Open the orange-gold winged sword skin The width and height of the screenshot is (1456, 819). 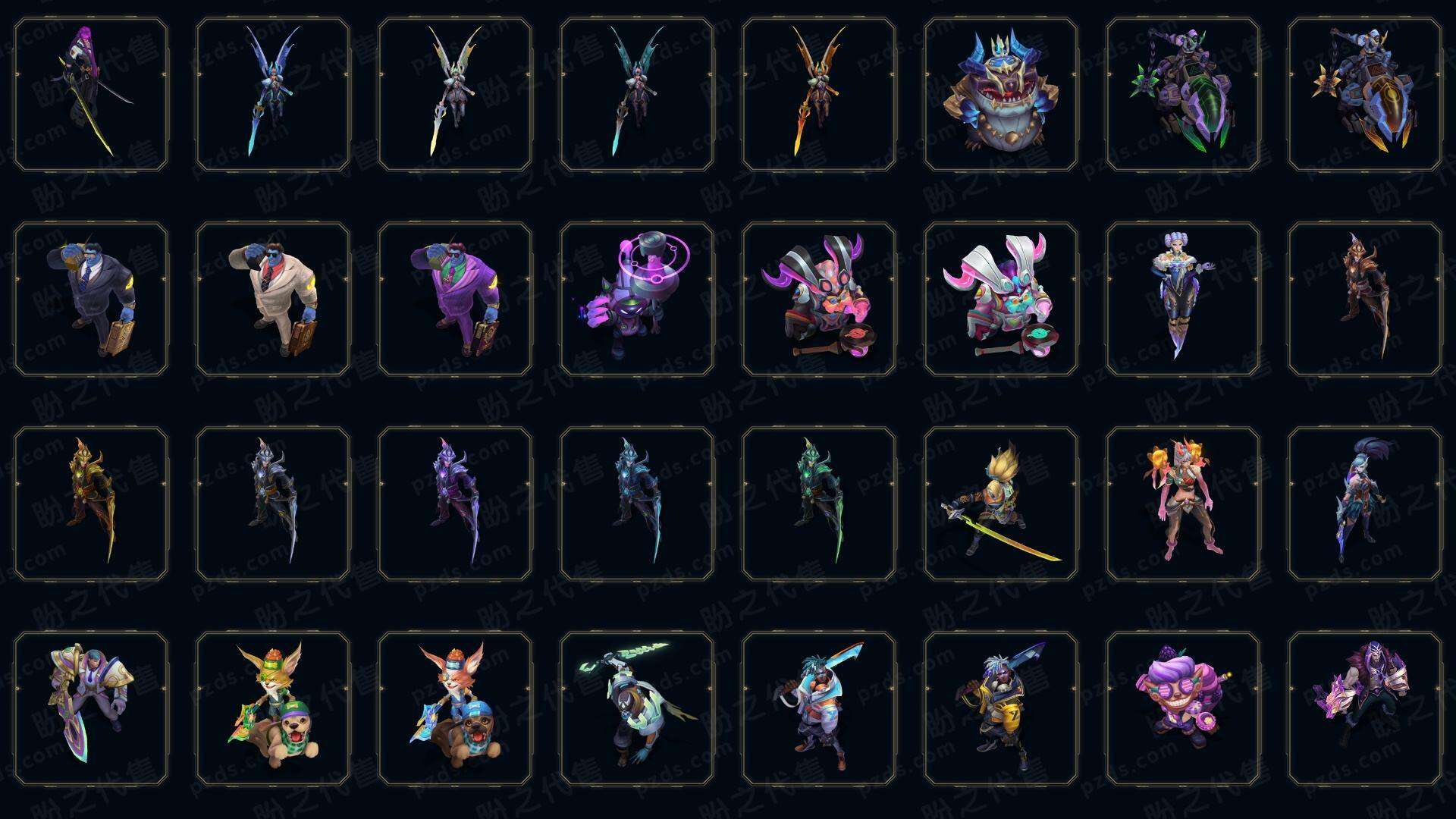coord(819,94)
